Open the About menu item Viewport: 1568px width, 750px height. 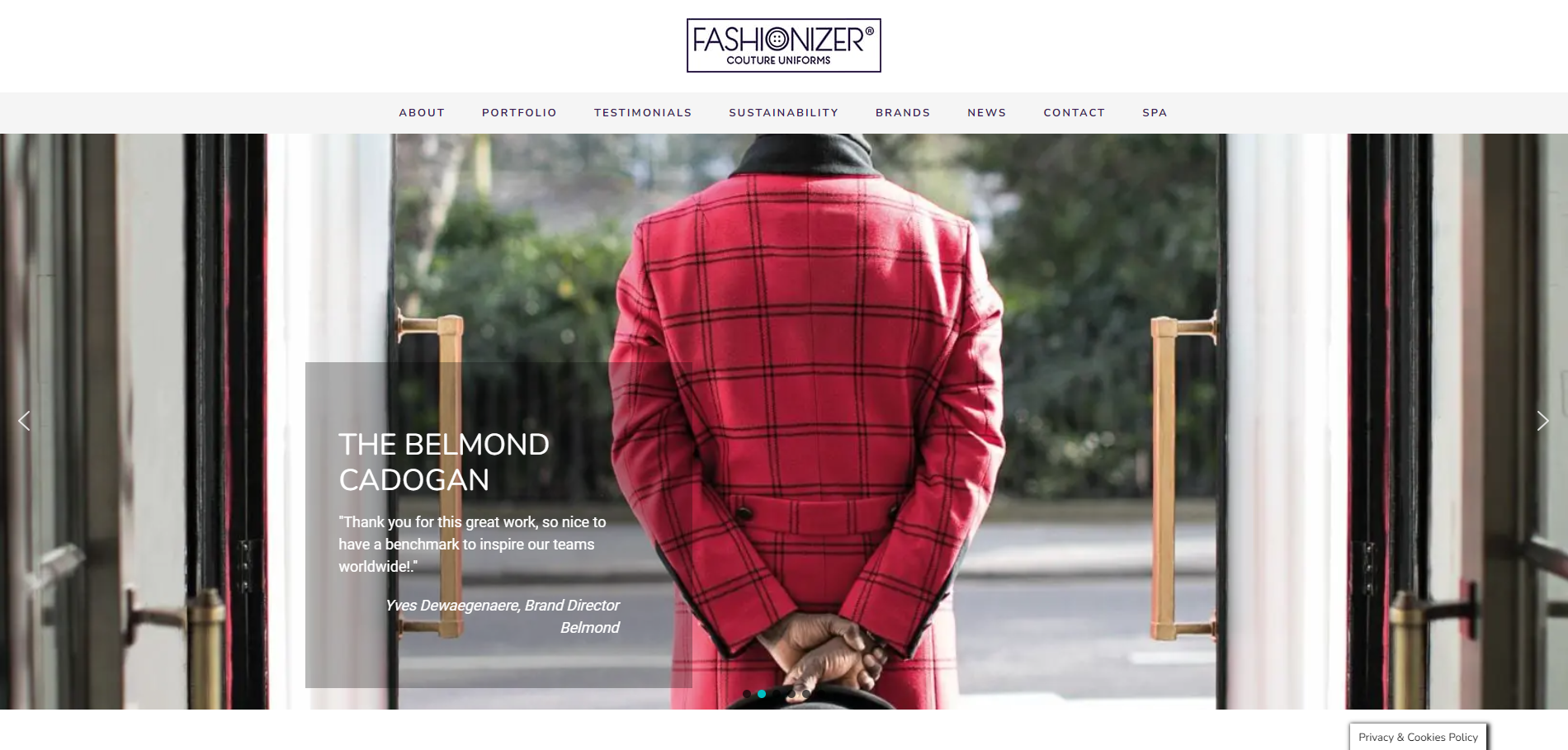coord(422,113)
